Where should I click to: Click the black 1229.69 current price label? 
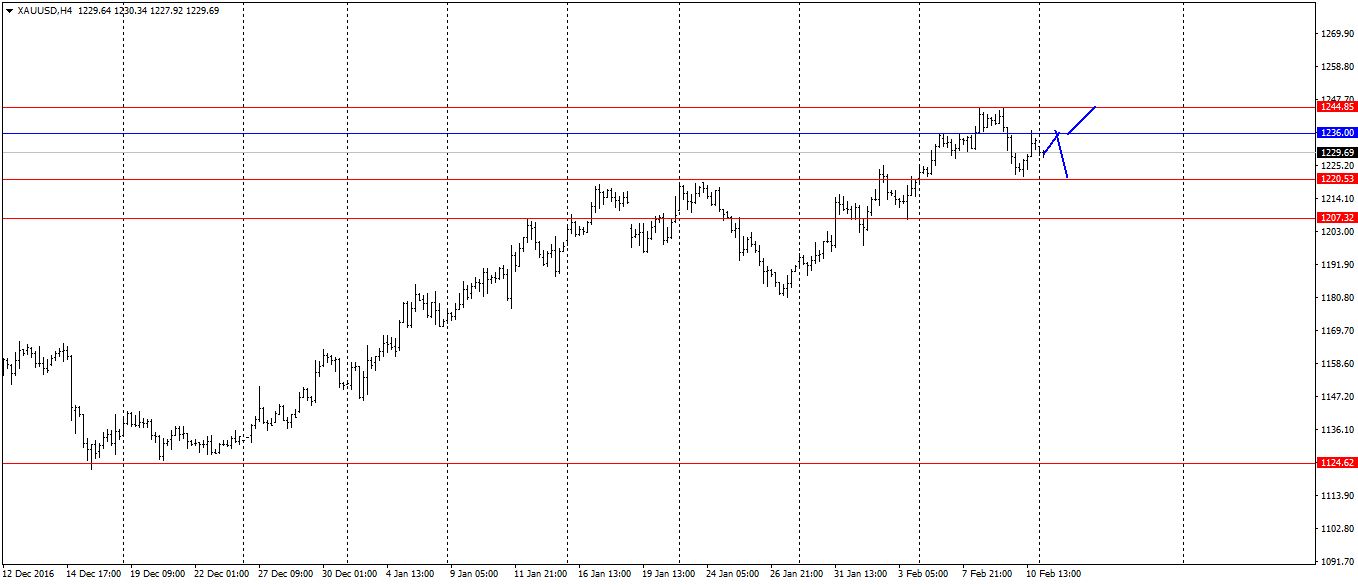[x=1336, y=152]
